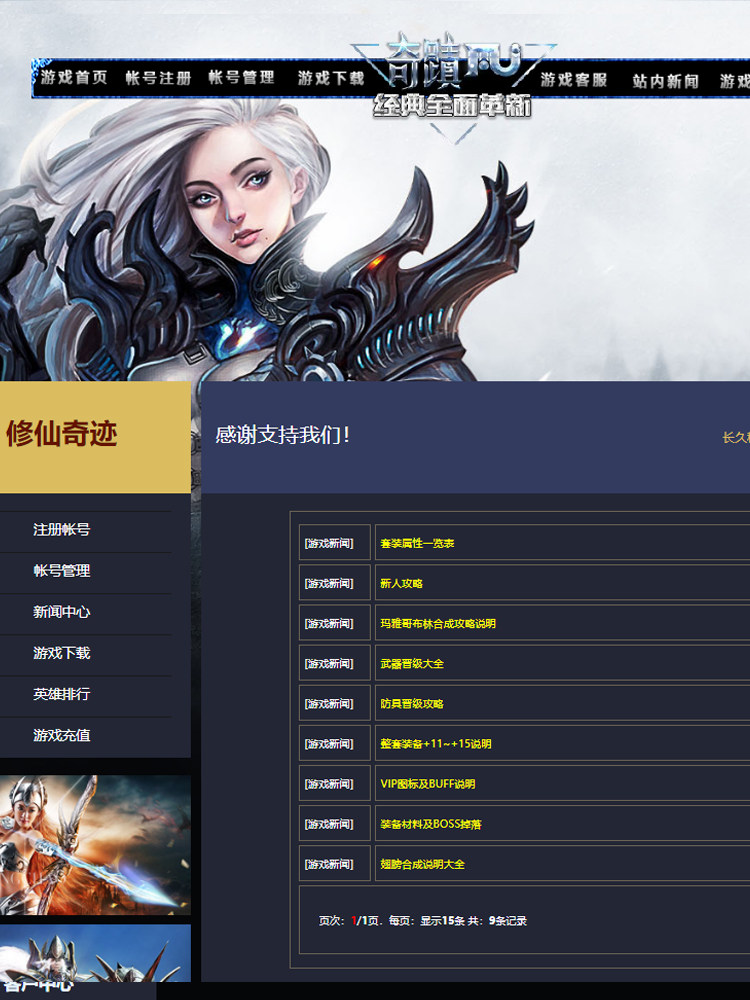Click the warrior woman with sword thumbnail
750x1000 pixels.
pos(95,845)
